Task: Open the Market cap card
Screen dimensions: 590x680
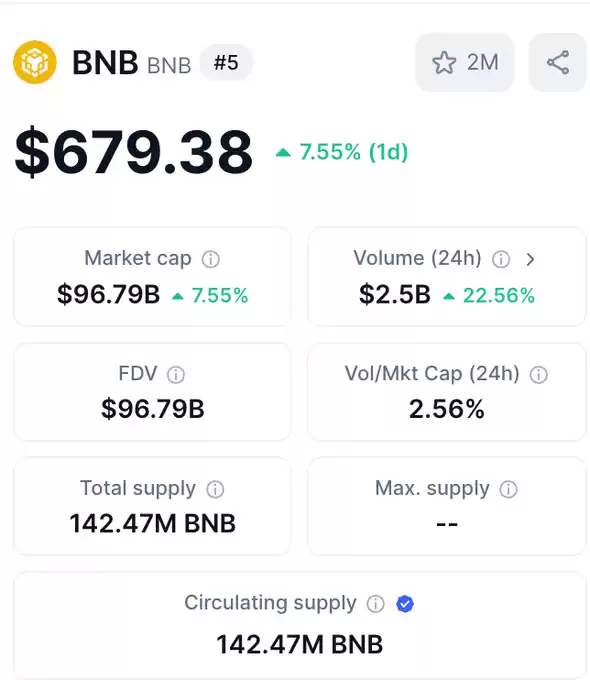Action: (153, 277)
